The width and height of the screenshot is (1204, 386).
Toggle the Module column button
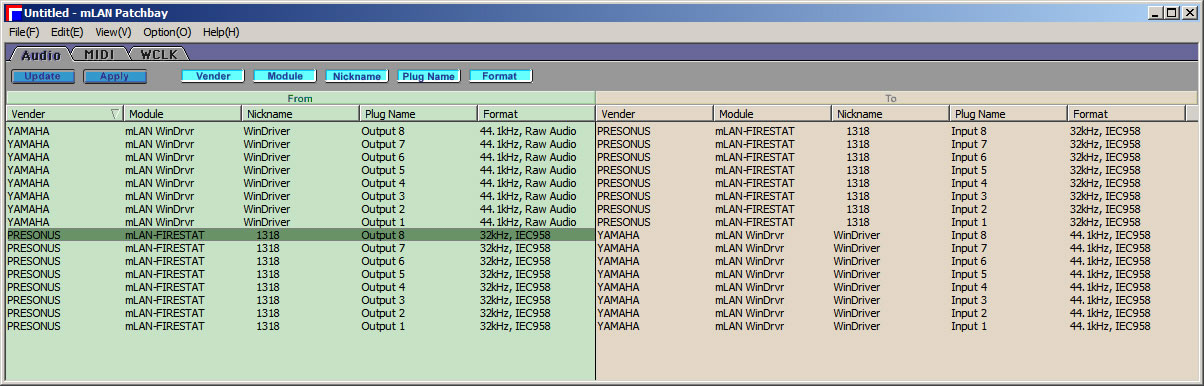click(x=285, y=76)
